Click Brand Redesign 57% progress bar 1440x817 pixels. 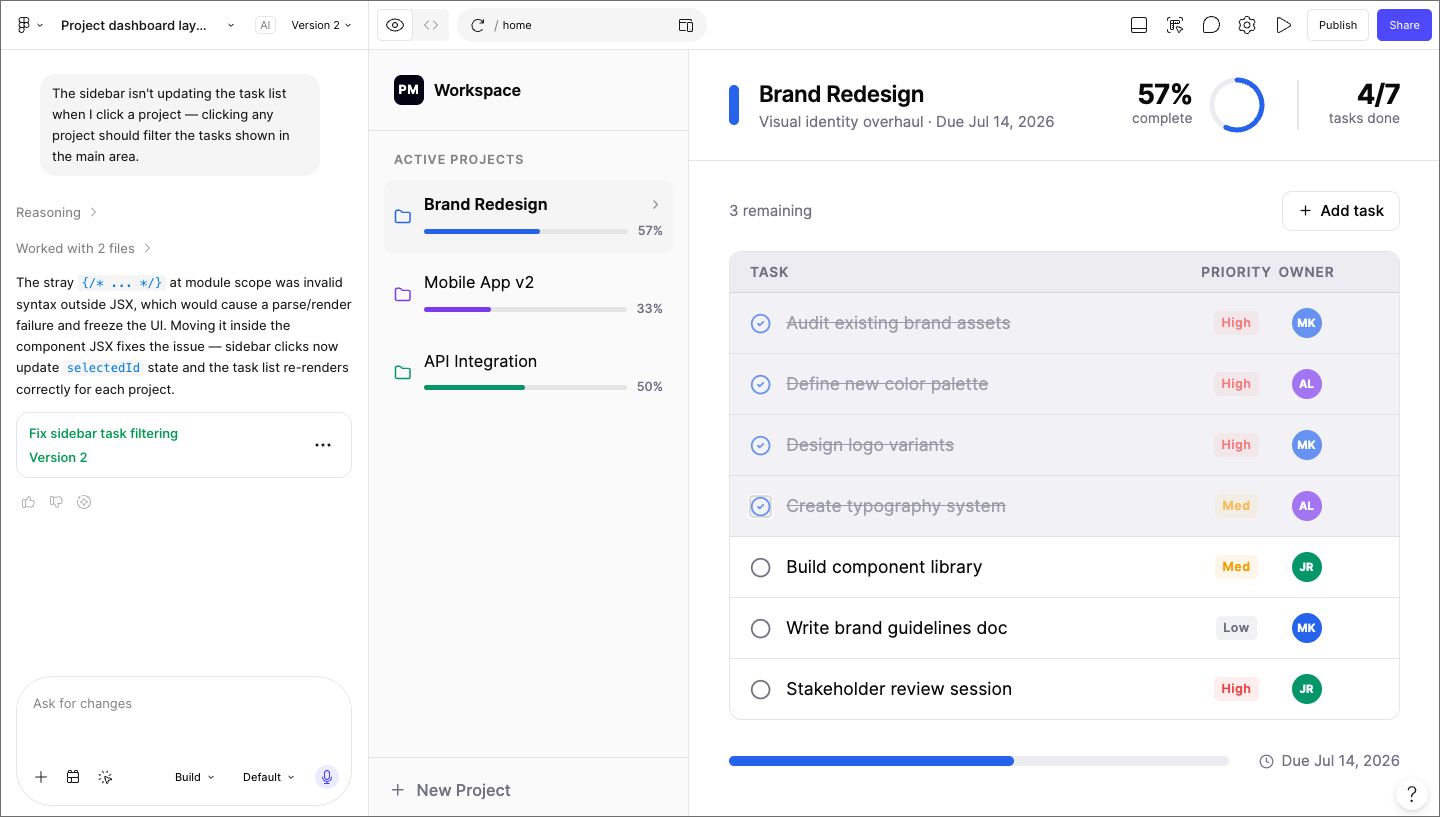click(x=526, y=231)
